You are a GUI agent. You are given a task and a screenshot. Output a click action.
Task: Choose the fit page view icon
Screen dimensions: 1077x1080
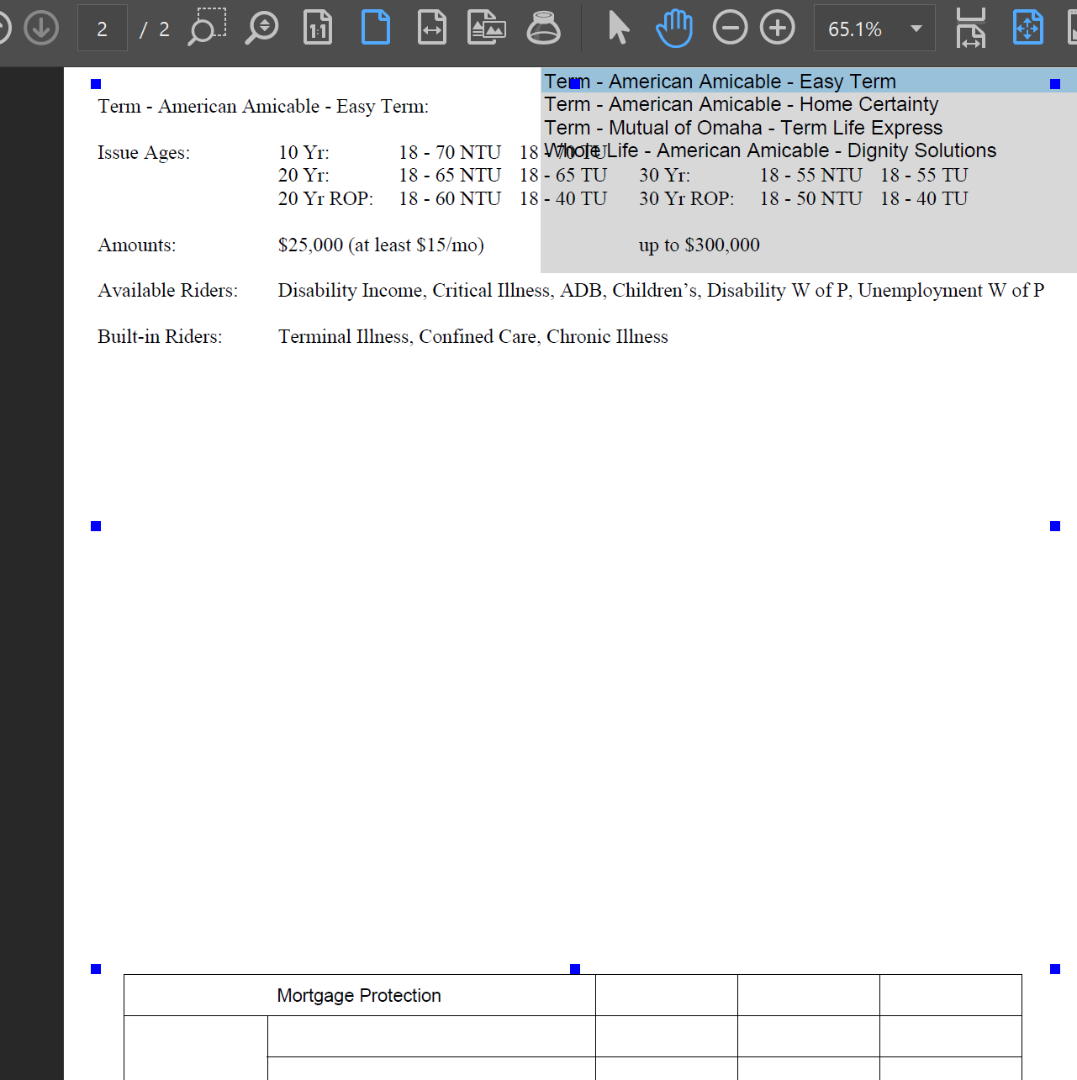[x=375, y=28]
